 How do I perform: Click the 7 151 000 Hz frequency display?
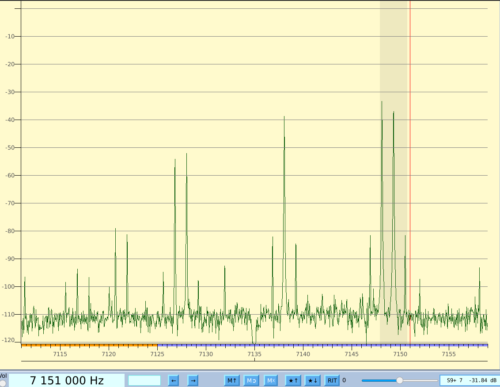67,380
